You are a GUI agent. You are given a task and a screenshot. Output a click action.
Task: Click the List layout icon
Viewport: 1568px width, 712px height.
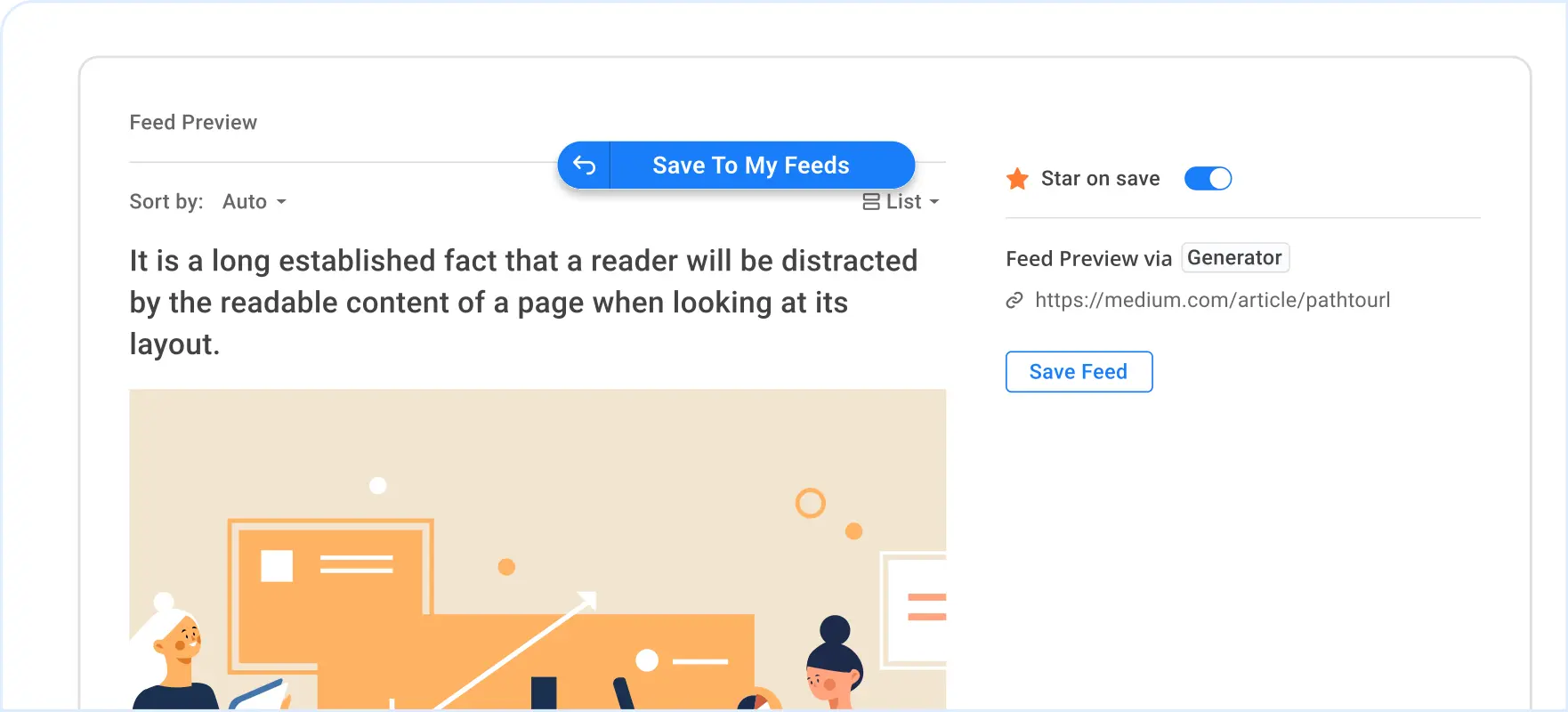[871, 202]
